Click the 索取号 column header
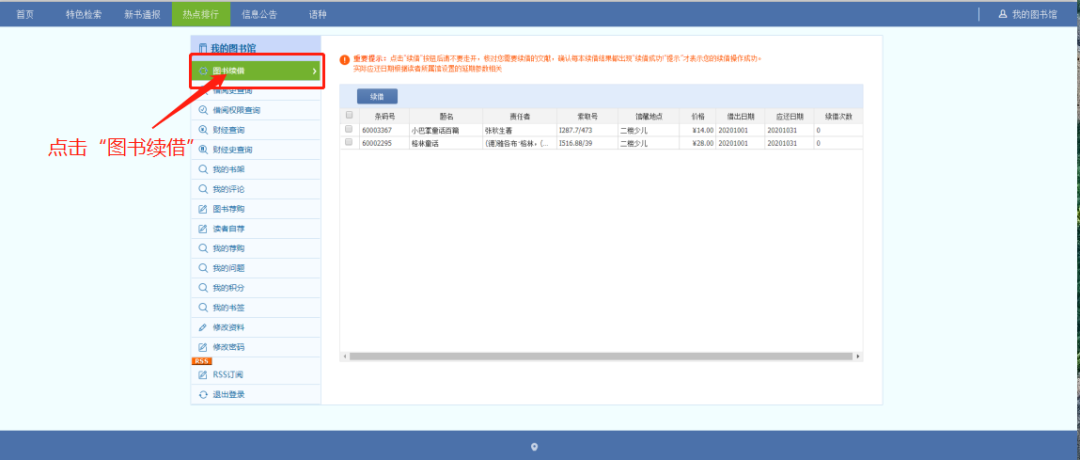This screenshot has height=460, width=1080. tap(587, 116)
